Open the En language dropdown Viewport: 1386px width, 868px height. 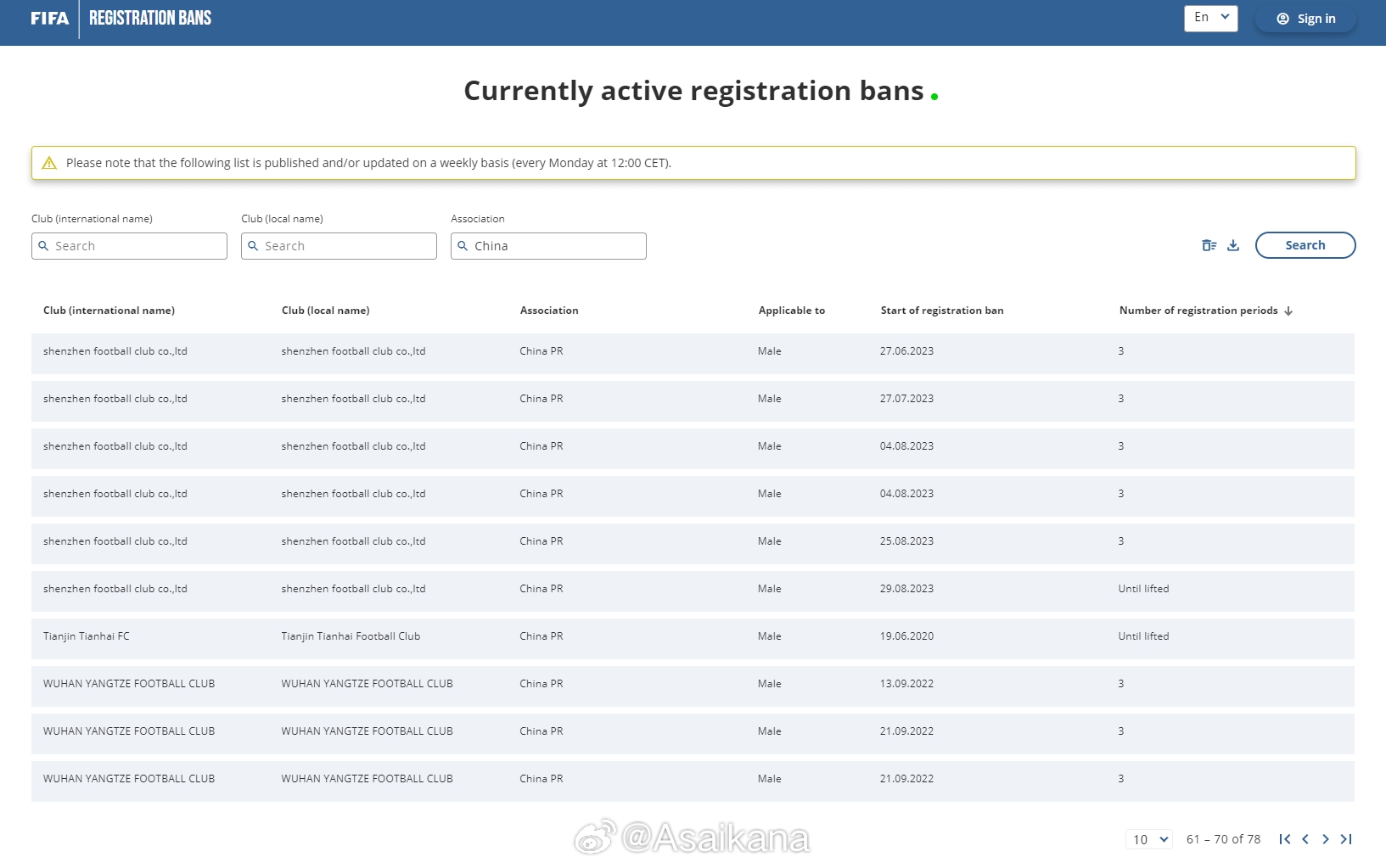coord(1210,18)
